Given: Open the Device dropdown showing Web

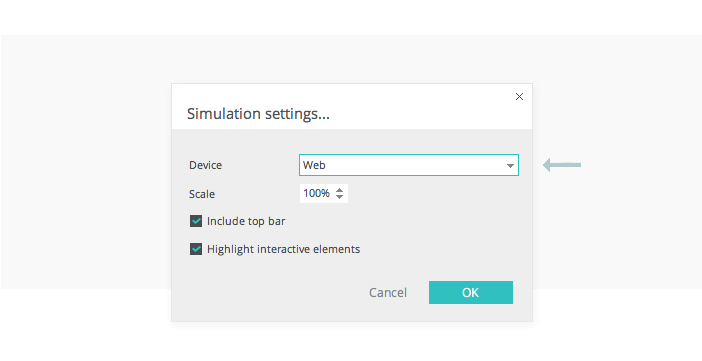Looking at the screenshot, I should click(409, 165).
